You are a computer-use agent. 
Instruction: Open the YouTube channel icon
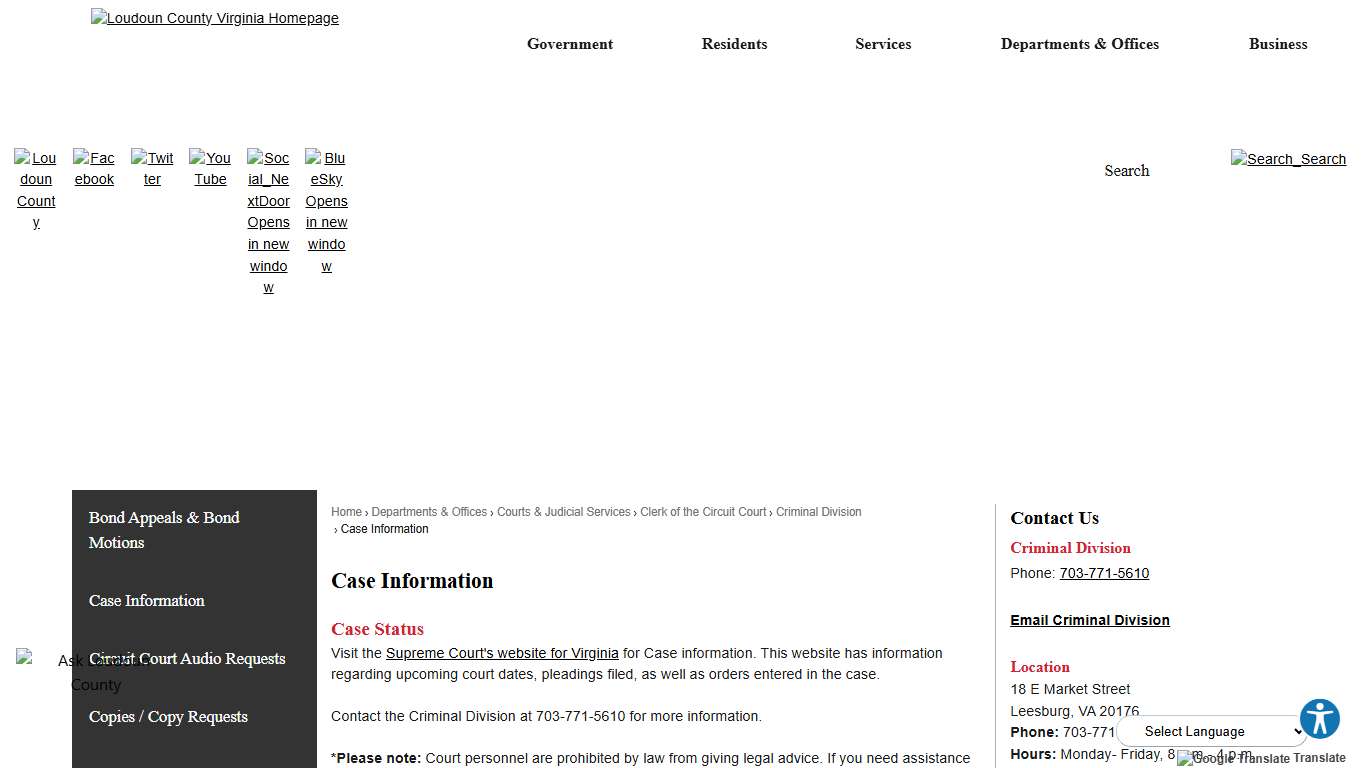[x=210, y=168]
